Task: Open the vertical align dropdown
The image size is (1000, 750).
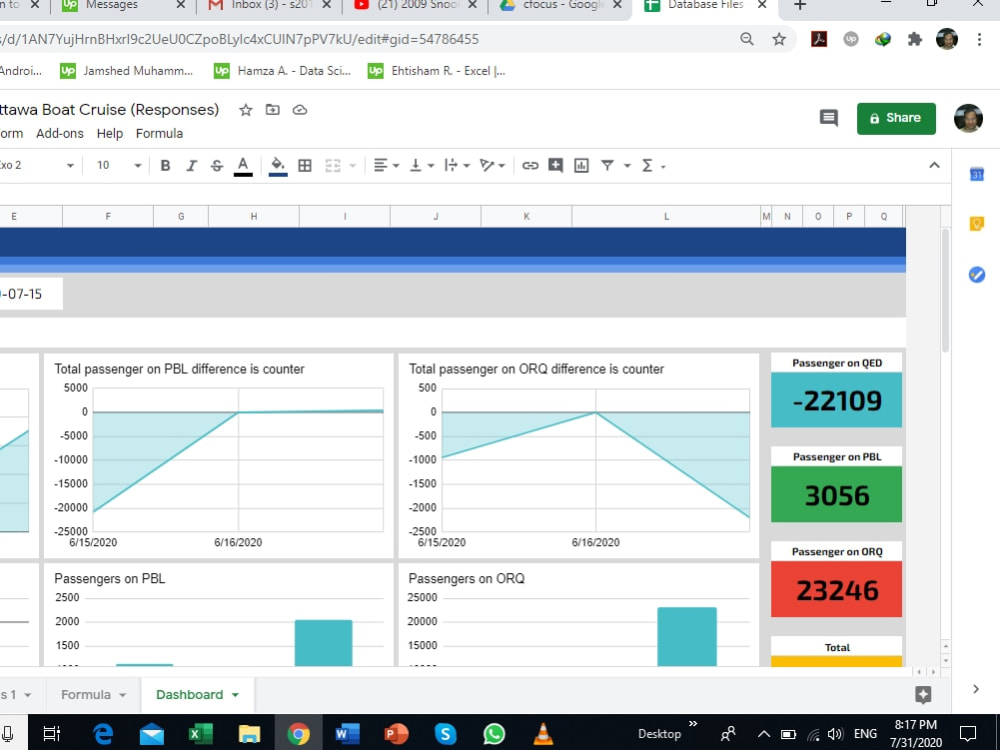Action: coord(421,166)
